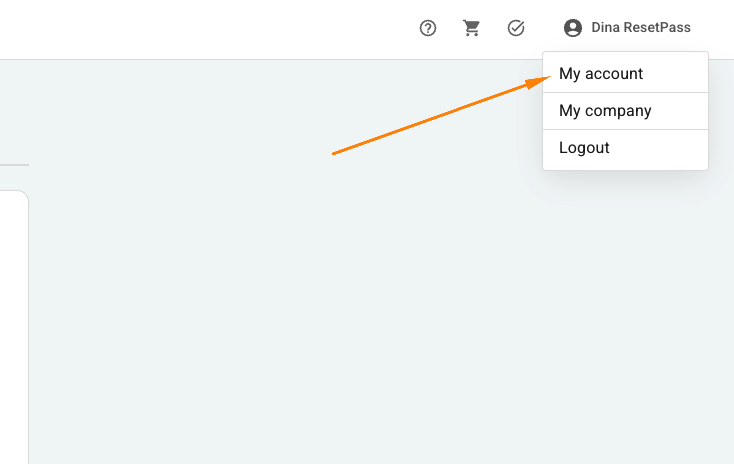Open the help question mark icon

428,28
